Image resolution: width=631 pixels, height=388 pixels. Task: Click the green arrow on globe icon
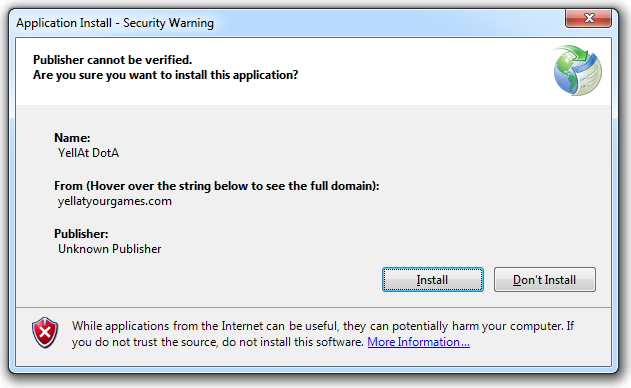(573, 54)
